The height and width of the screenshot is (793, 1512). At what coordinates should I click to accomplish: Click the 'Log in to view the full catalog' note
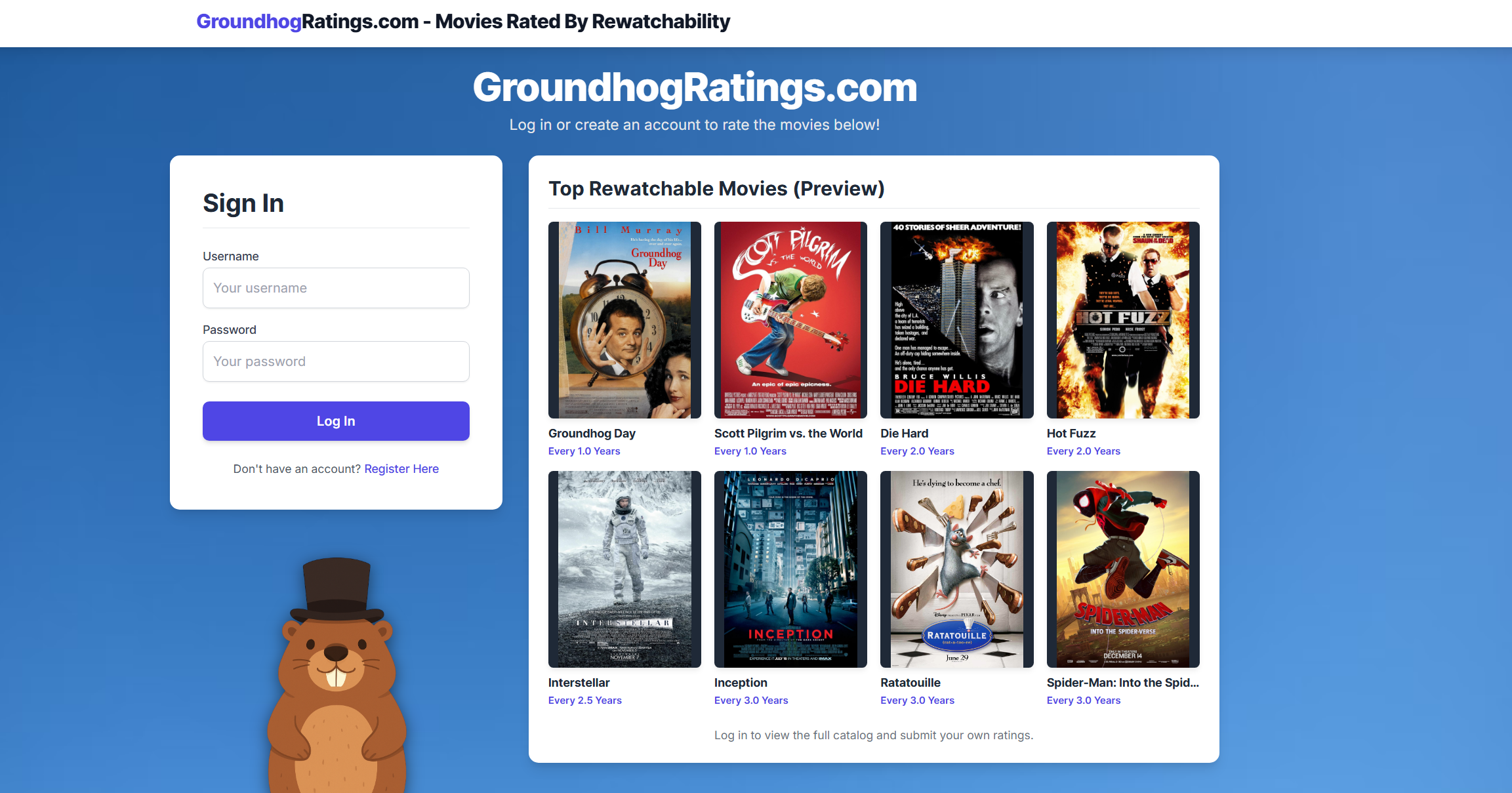click(x=874, y=735)
